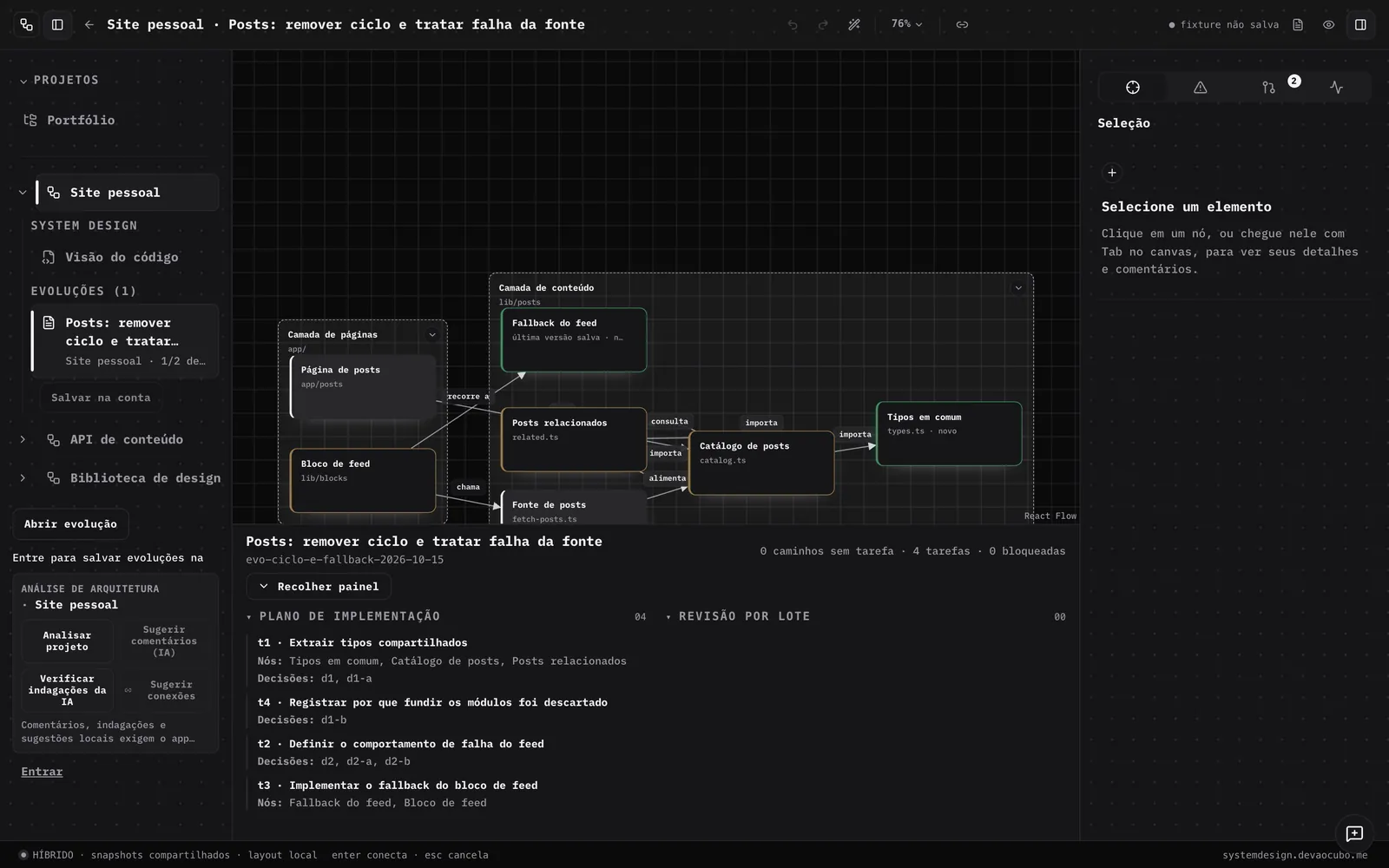
Task: Click the magic wand auto-layout icon
Action: [854, 24]
